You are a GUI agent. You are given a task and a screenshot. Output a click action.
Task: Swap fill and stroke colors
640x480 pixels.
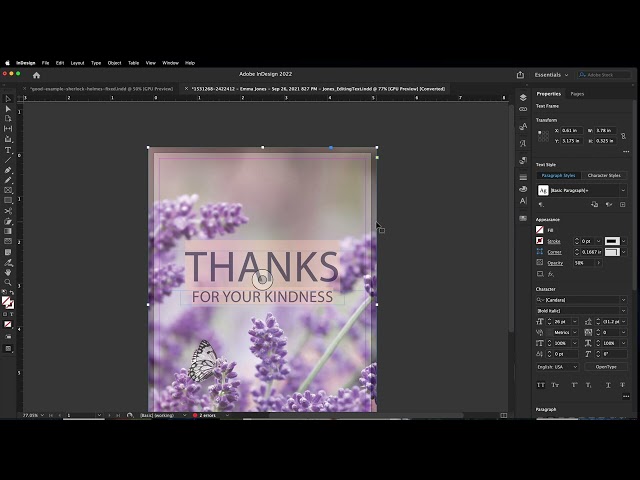tap(12, 293)
